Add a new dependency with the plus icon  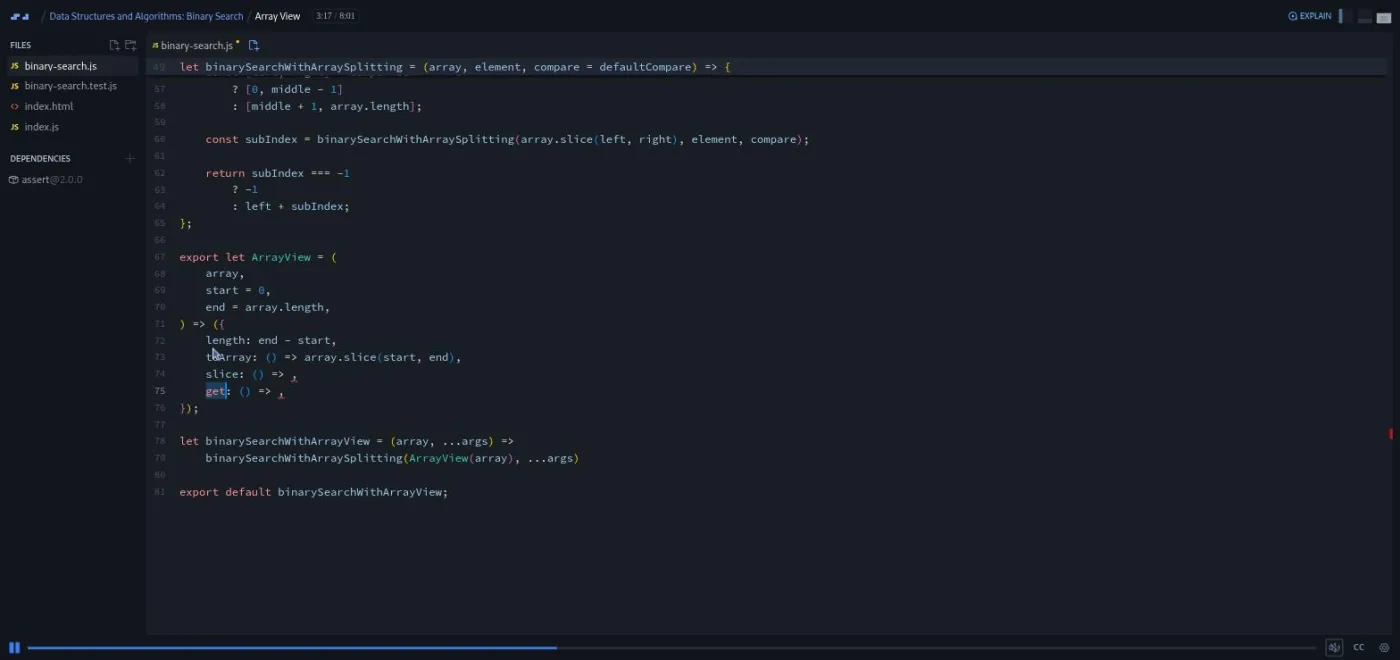pyautogui.click(x=130, y=158)
